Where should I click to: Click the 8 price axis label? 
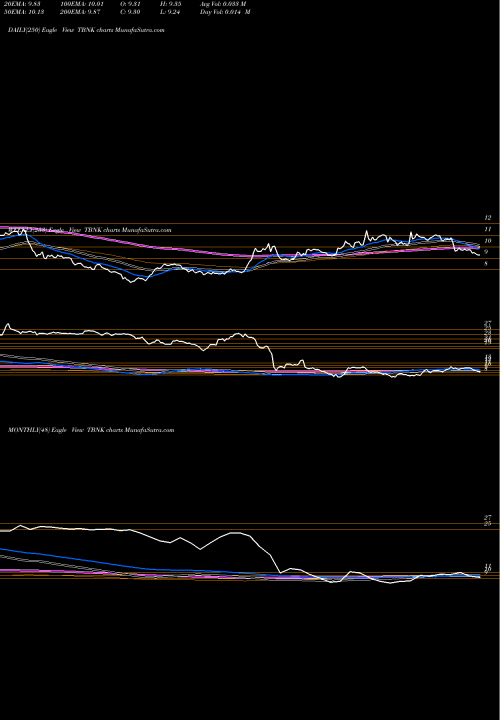coord(486,264)
